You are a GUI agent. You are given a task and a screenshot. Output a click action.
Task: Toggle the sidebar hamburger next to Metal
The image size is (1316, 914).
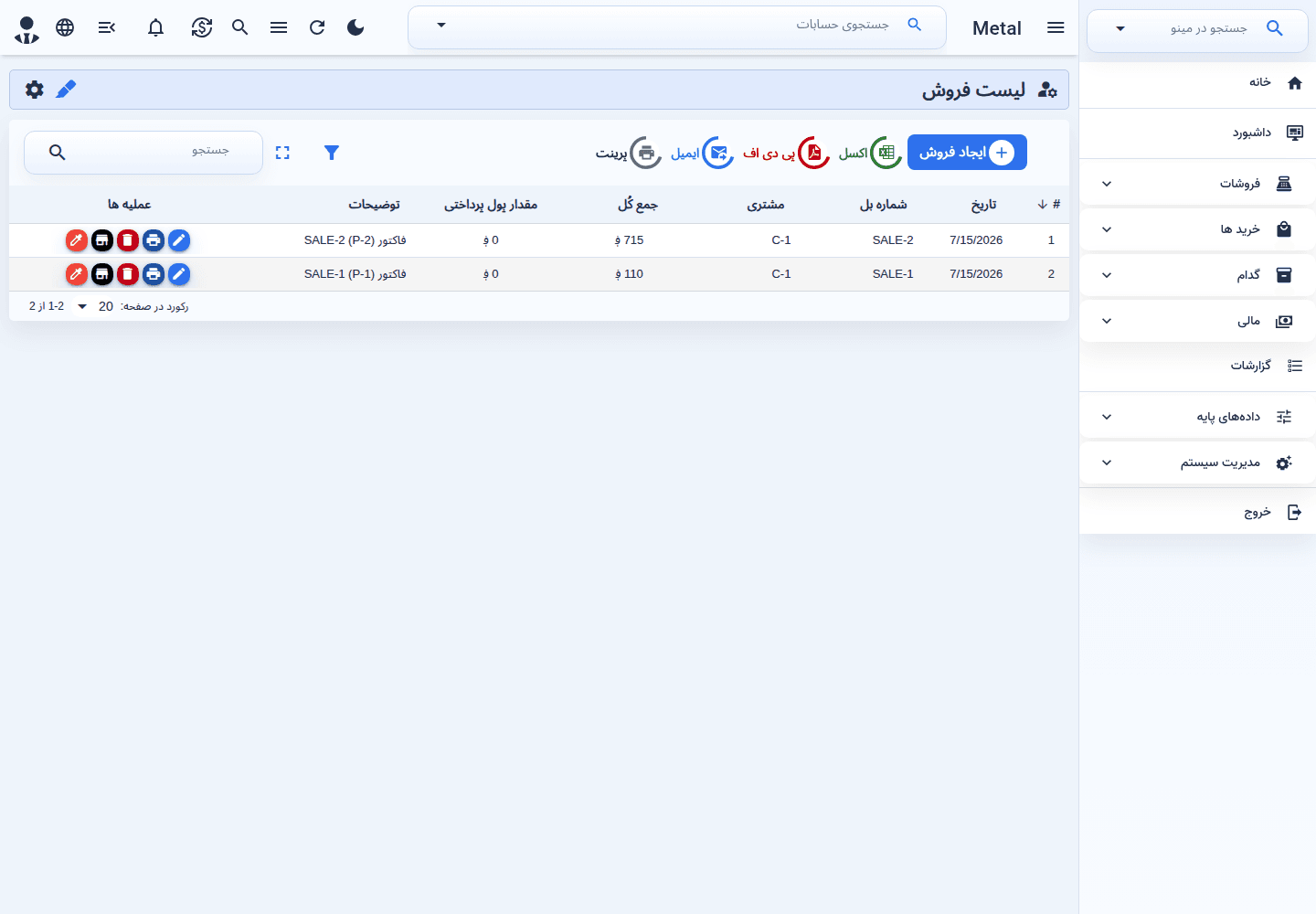pos(1056,27)
